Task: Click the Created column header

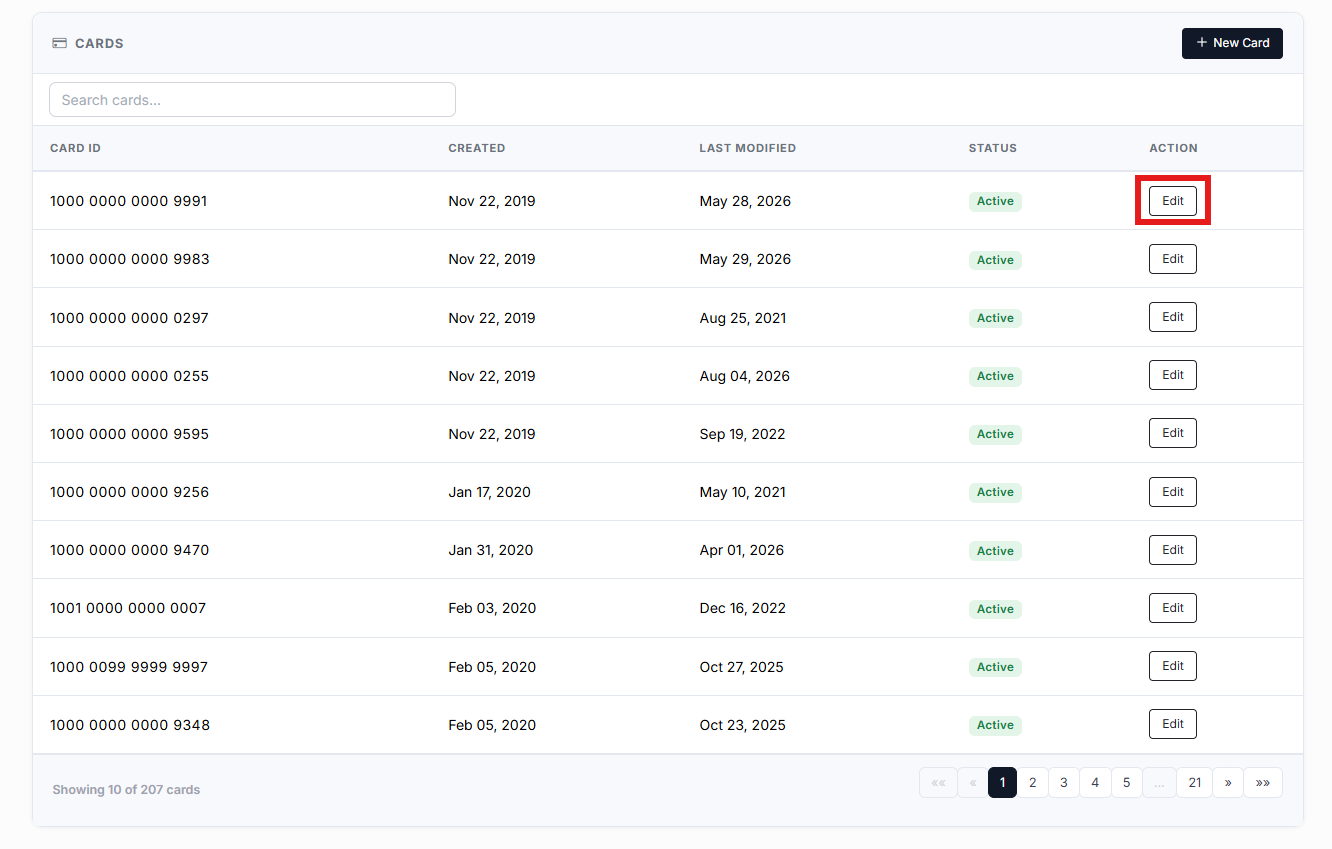Action: tap(477, 148)
